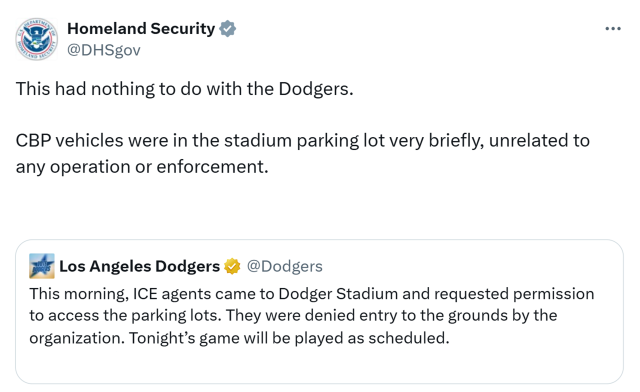This screenshot has width=640, height=392.
Task: Click the Homeland Security display name
Action: (141, 29)
